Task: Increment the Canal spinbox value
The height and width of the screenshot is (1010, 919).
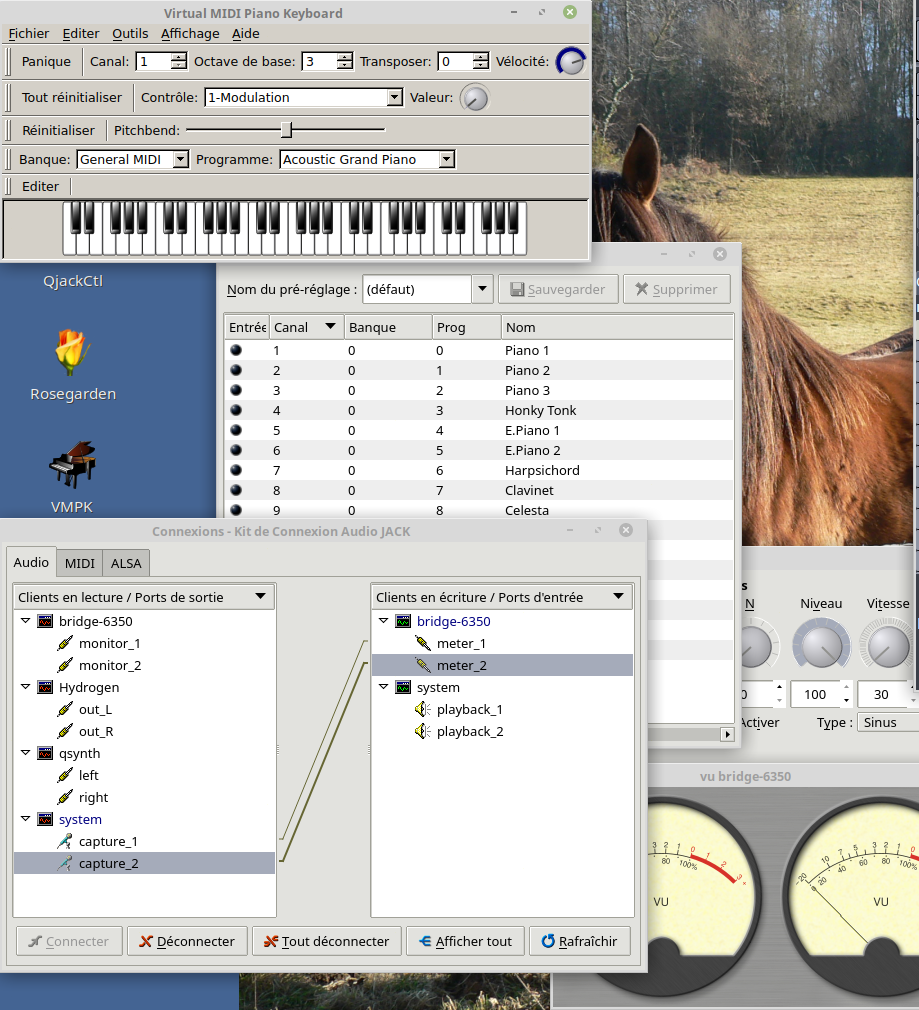Action: [x=178, y=57]
